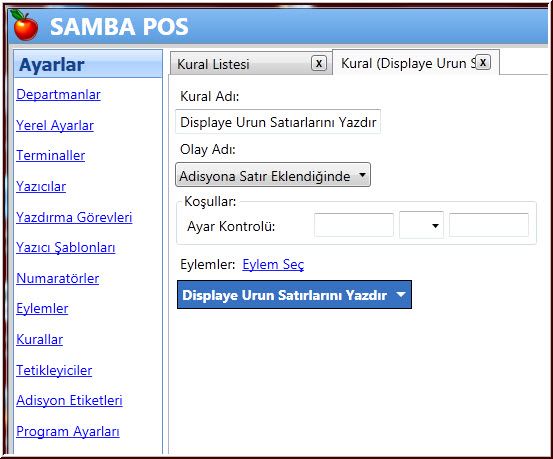553x459 pixels.
Task: Click first Ayar Kontrolü input field
Action: (x=354, y=225)
